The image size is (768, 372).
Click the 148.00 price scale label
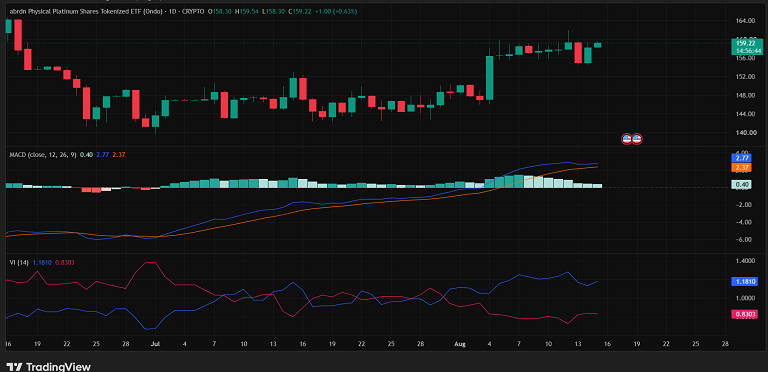click(x=744, y=95)
